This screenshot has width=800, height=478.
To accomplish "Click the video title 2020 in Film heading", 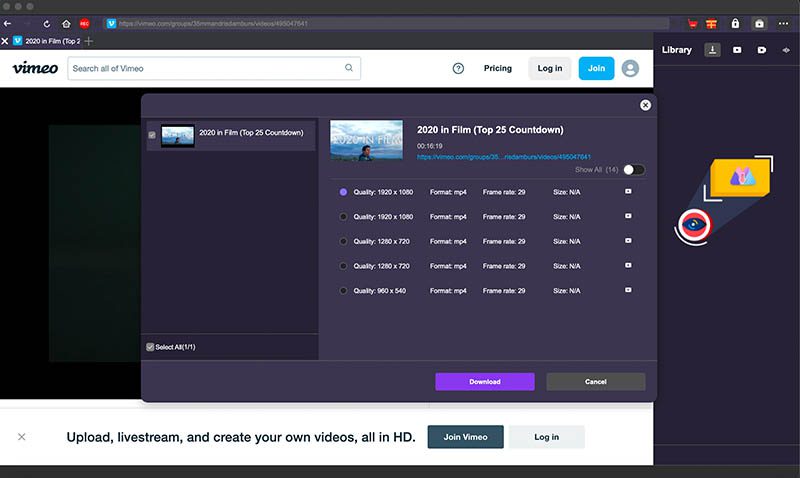I will point(490,130).
